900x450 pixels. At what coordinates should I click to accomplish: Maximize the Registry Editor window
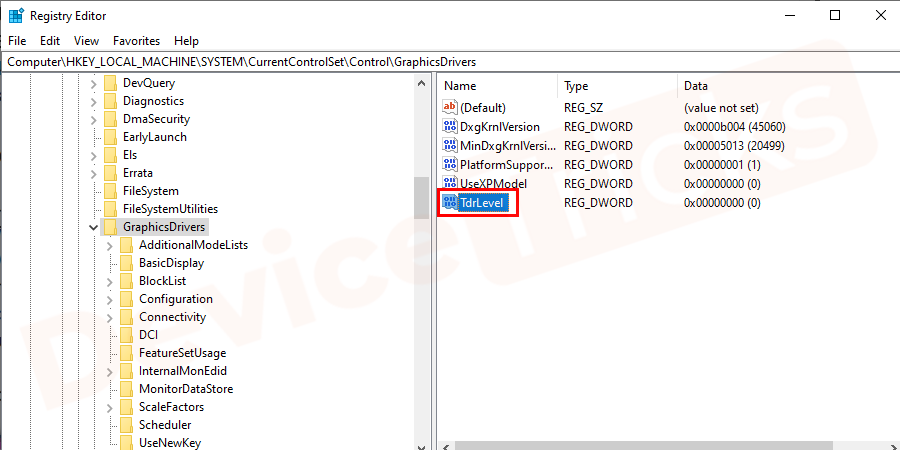coord(835,15)
